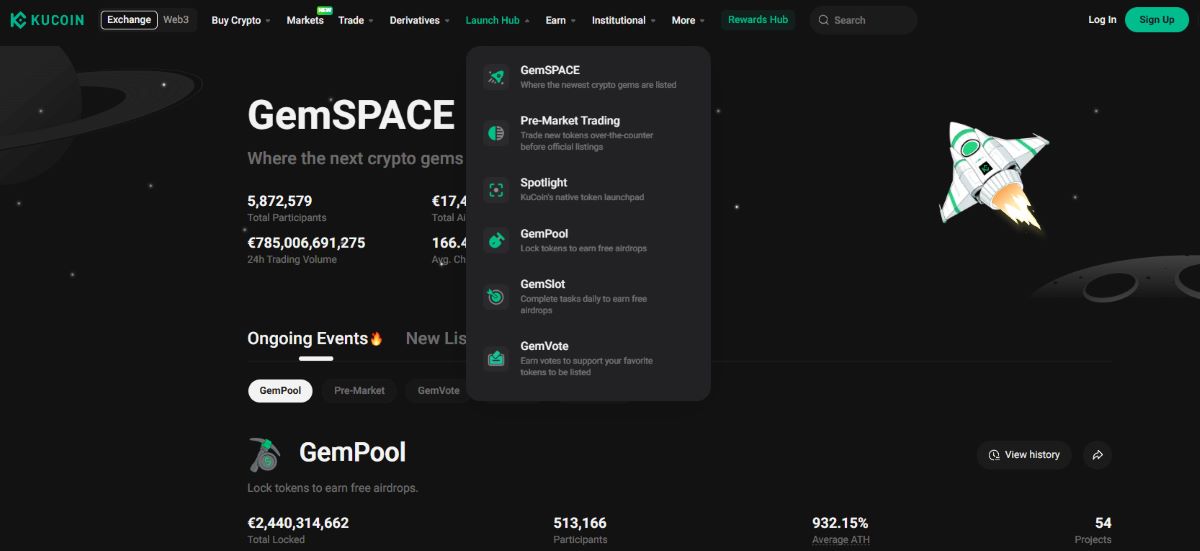Select the GemVote filter pill
Image resolution: width=1200 pixels, height=551 pixels.
click(438, 390)
